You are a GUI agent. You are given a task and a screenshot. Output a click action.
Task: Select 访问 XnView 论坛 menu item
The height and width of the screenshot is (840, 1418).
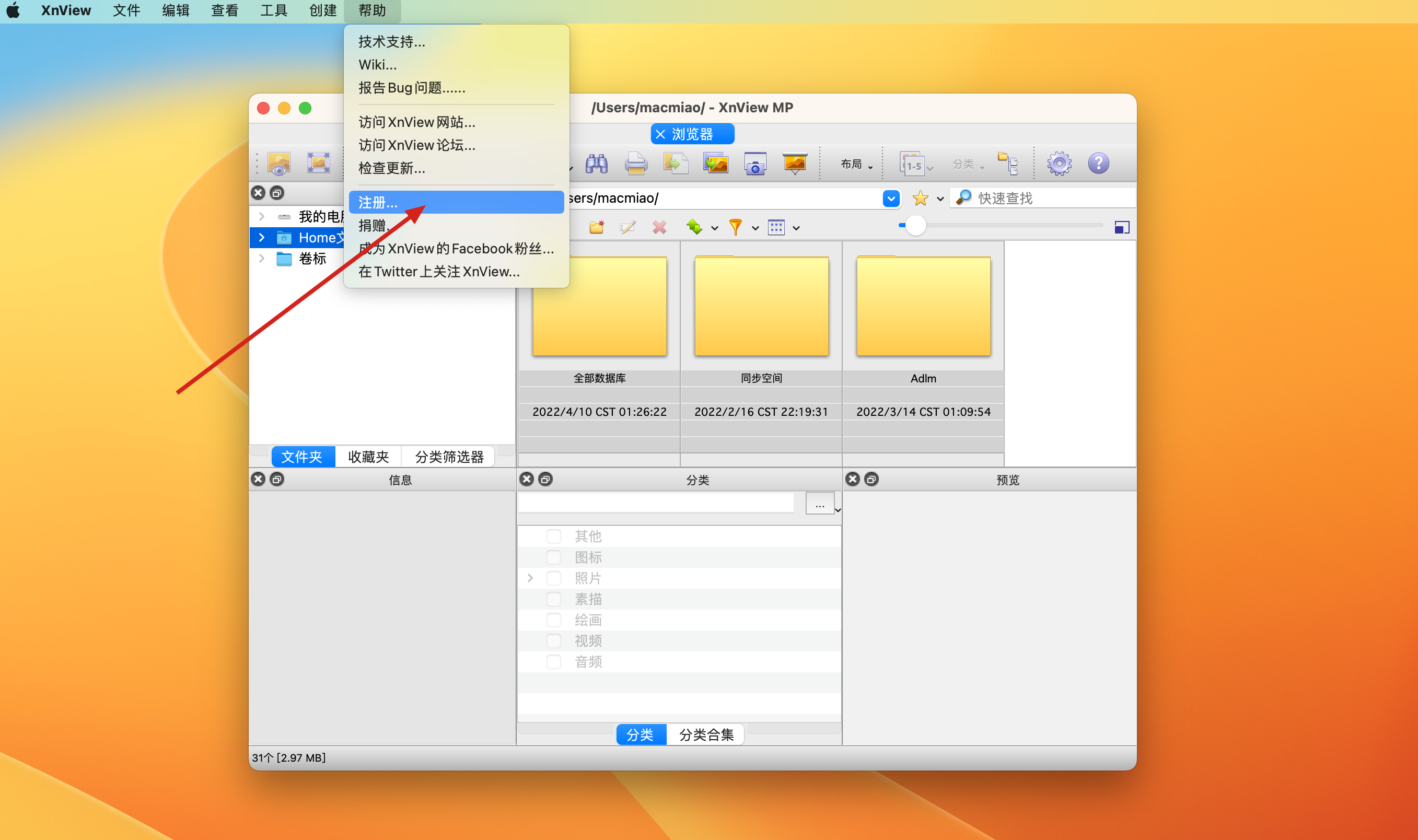click(456, 145)
